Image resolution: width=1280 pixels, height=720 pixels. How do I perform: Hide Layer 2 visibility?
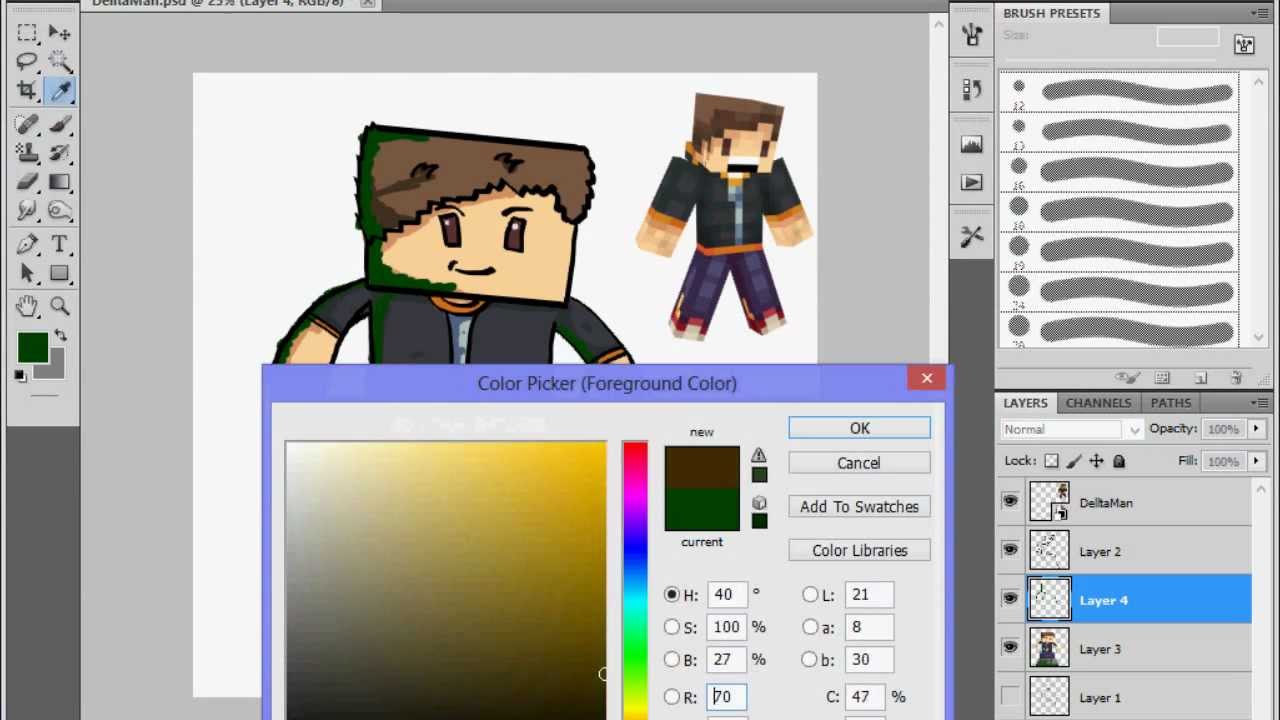tap(1010, 551)
